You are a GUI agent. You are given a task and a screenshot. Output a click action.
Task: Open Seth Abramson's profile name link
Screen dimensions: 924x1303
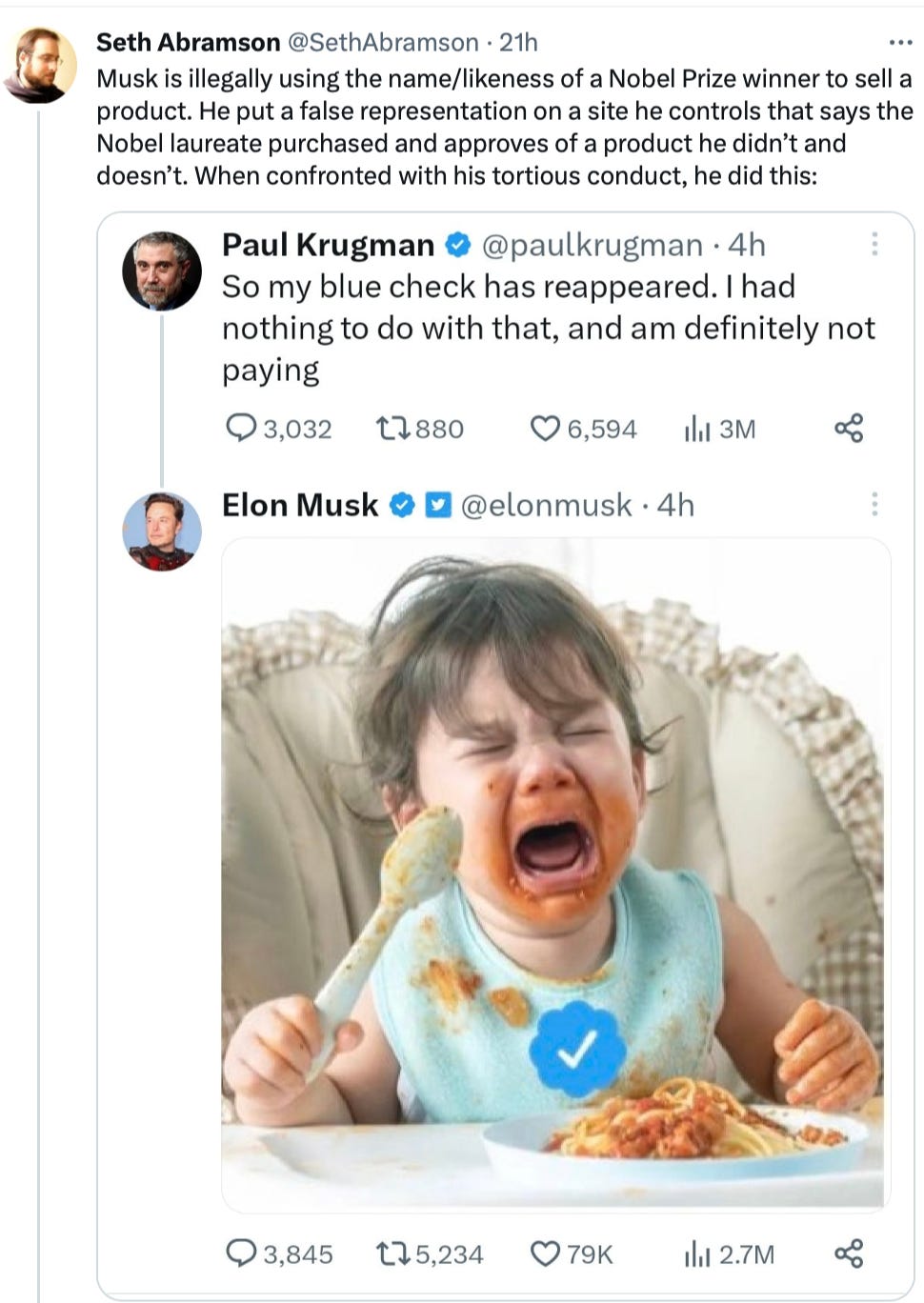click(x=188, y=43)
